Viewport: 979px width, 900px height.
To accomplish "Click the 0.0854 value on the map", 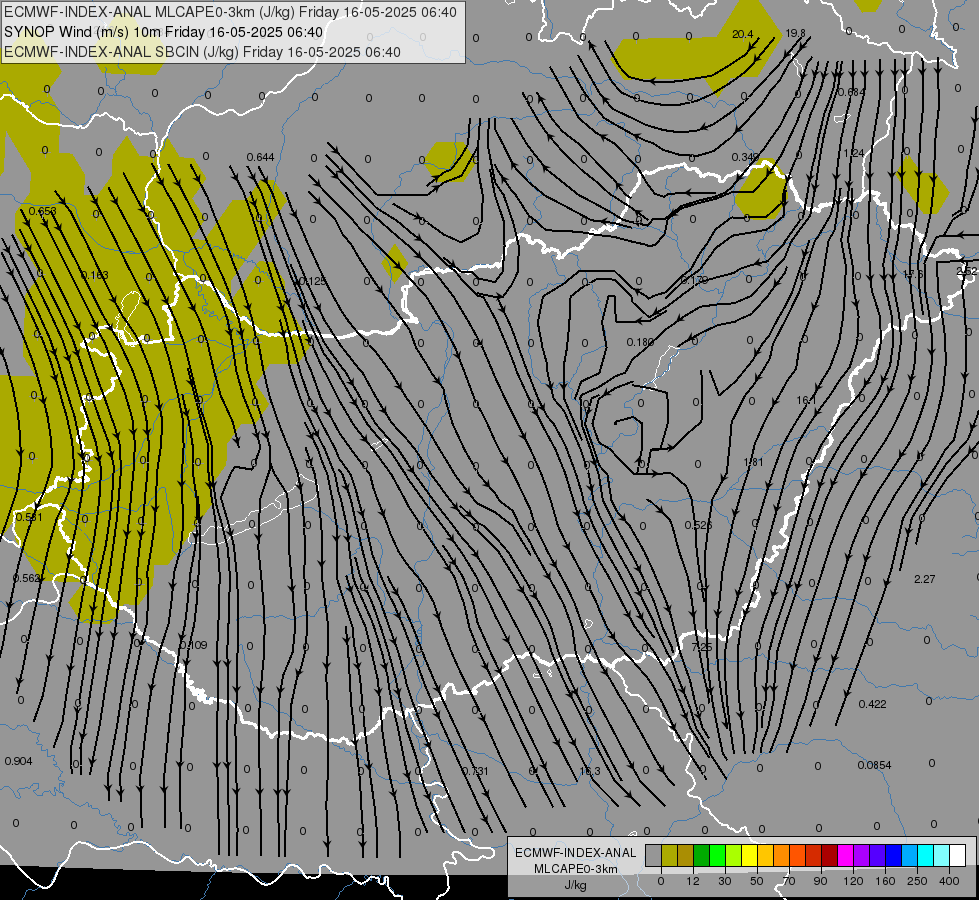I will pyautogui.click(x=874, y=765).
